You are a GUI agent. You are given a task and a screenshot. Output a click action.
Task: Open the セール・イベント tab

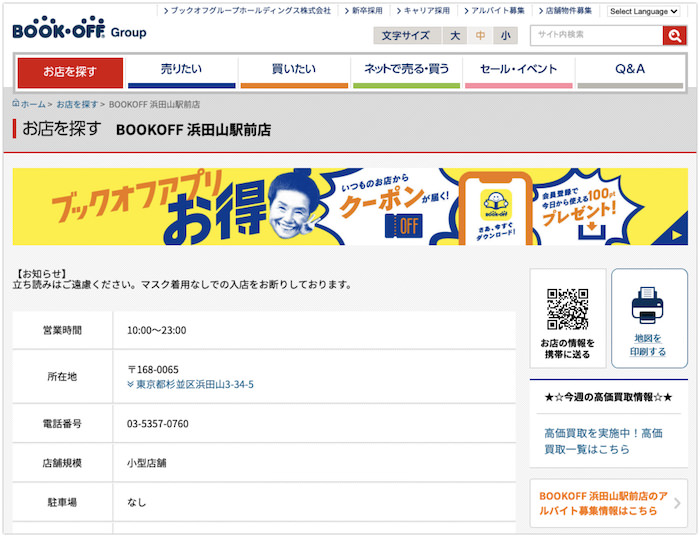518,72
